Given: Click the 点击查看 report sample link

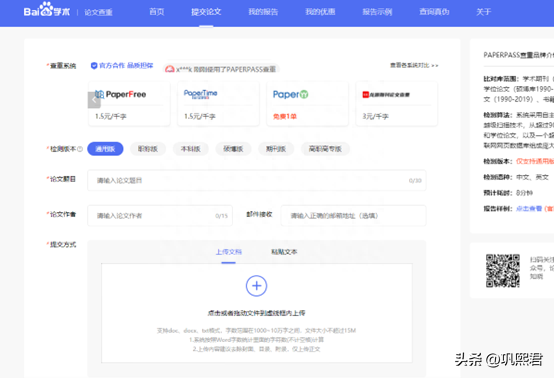Looking at the screenshot, I should tap(529, 208).
